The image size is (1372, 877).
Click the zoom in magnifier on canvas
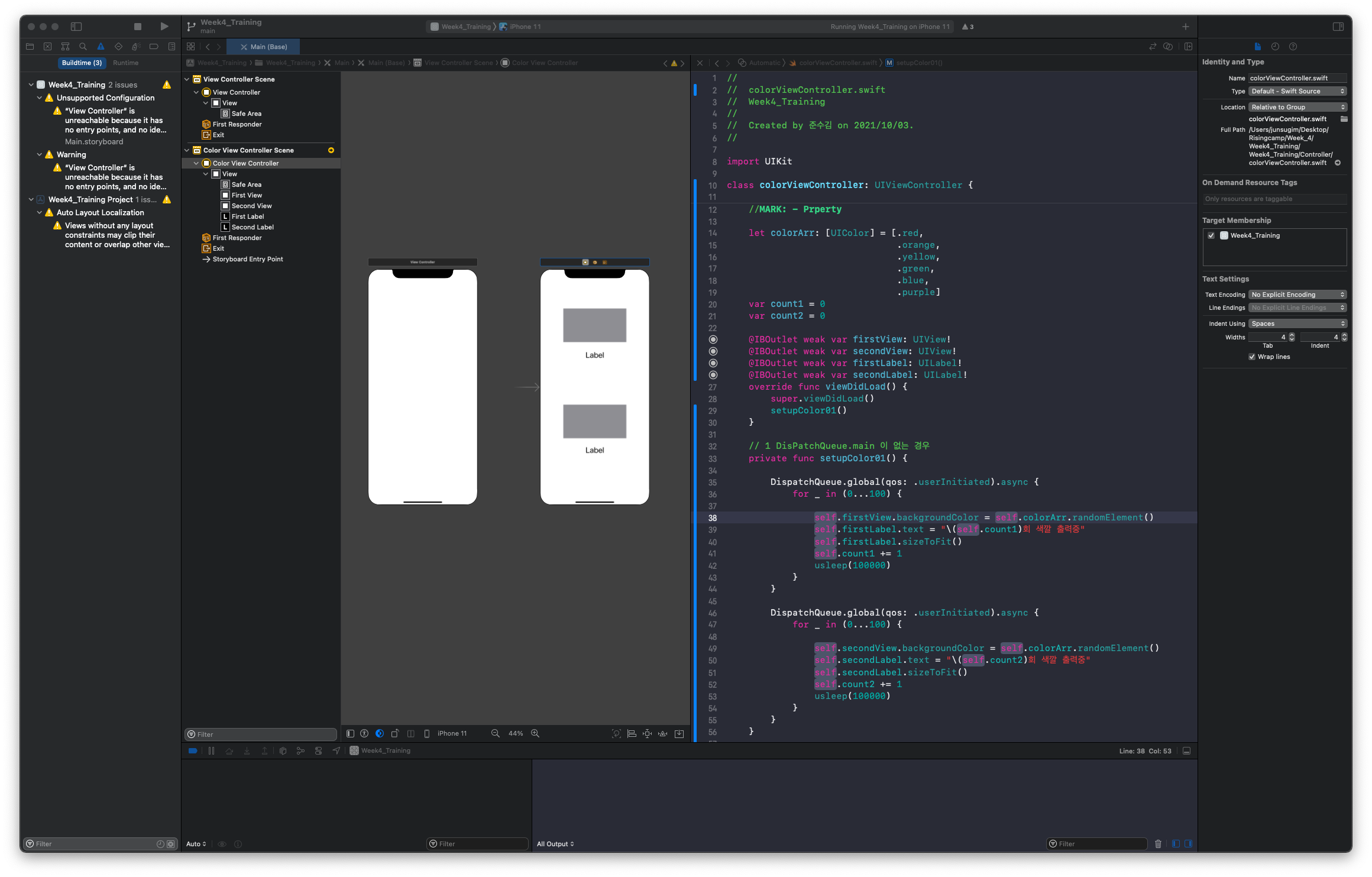pyautogui.click(x=535, y=733)
